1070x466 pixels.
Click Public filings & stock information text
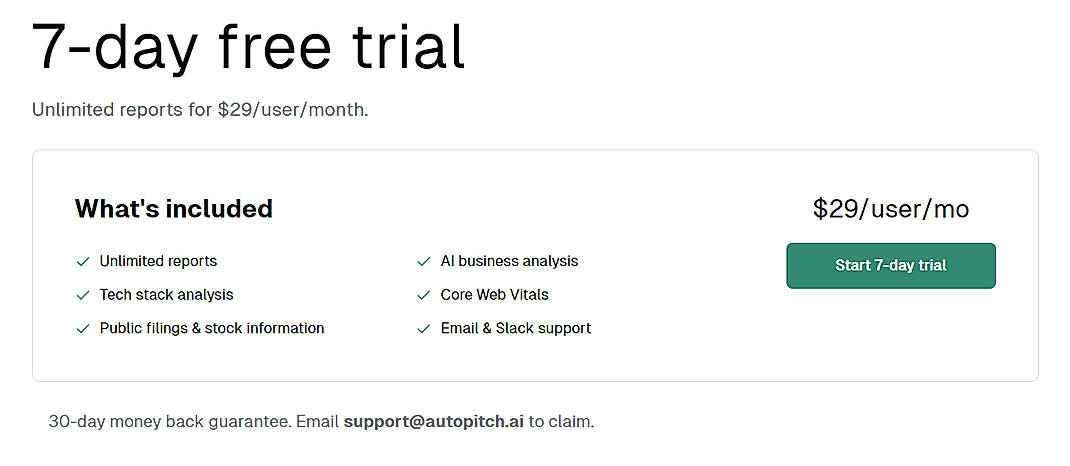(212, 328)
